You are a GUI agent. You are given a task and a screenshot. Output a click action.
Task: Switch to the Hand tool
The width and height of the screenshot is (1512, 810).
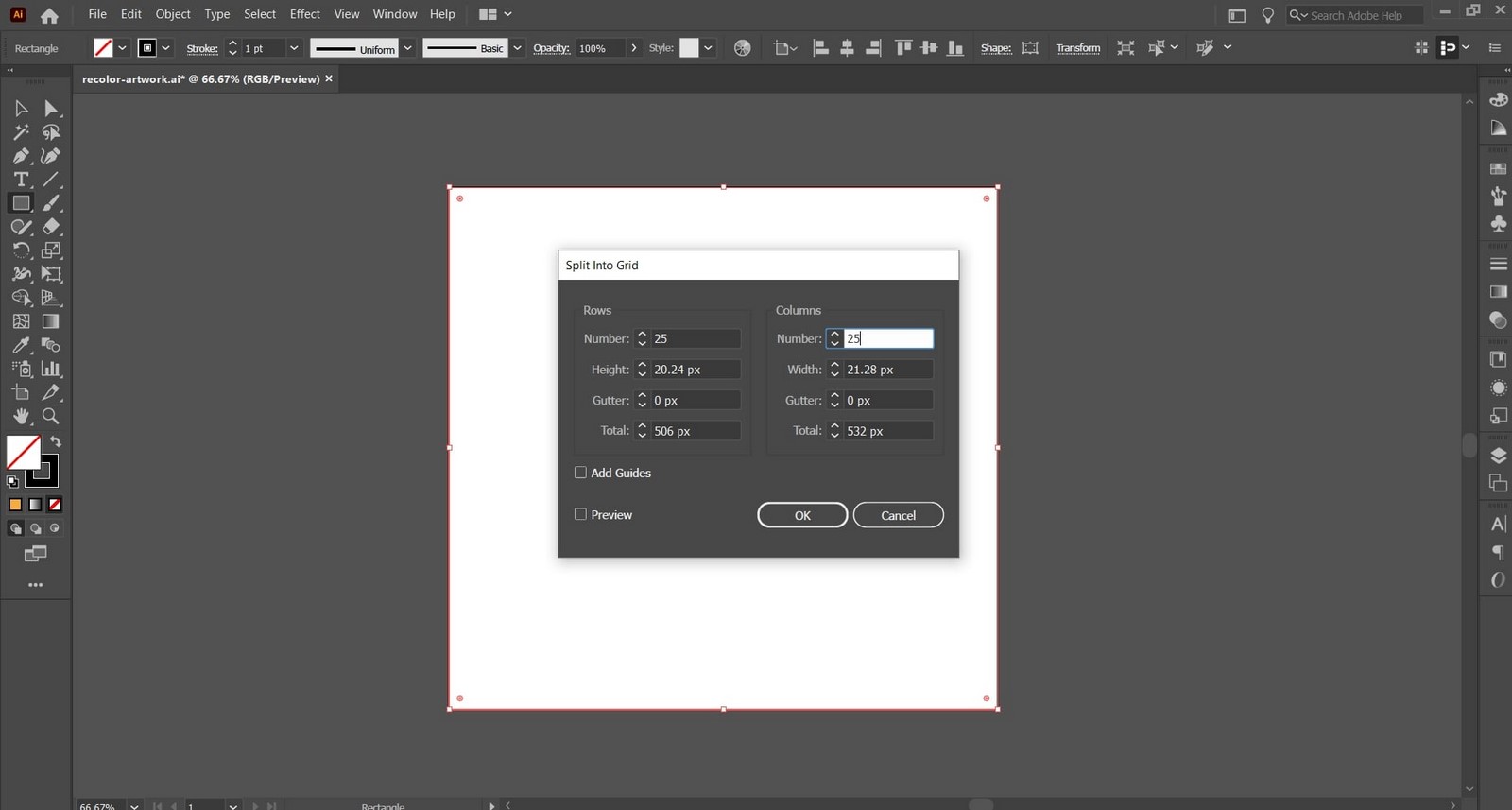(21, 416)
